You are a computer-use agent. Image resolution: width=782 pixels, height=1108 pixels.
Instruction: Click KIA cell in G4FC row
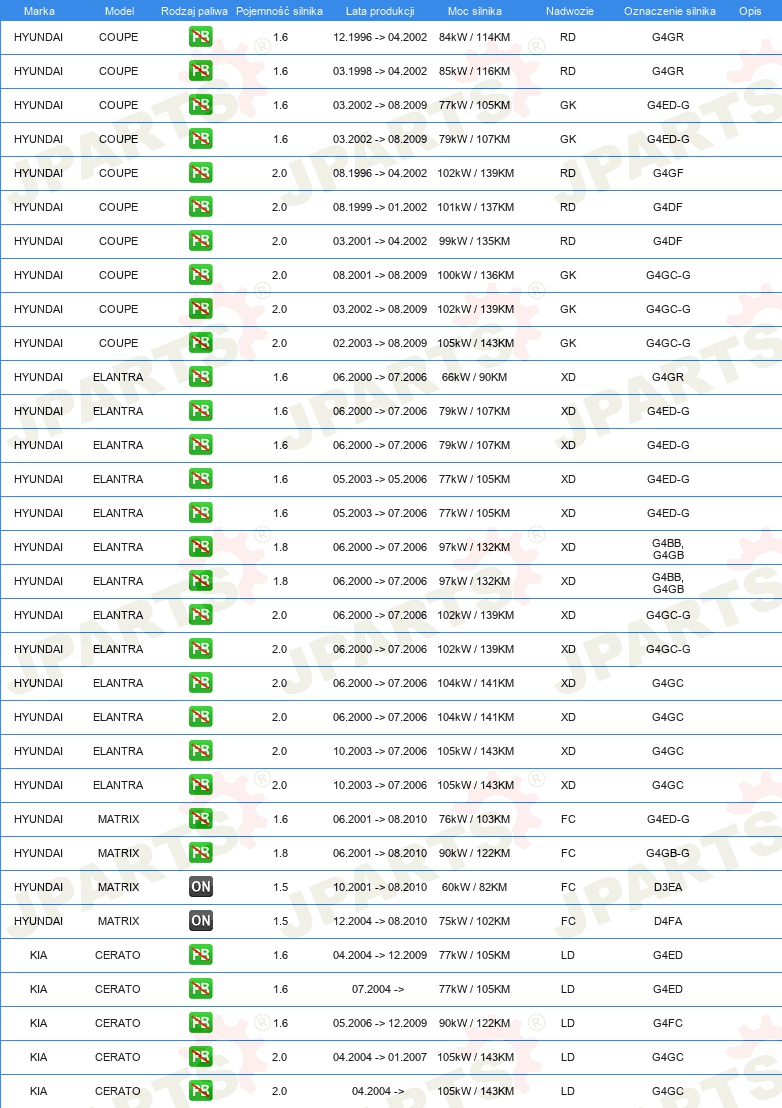39,1022
